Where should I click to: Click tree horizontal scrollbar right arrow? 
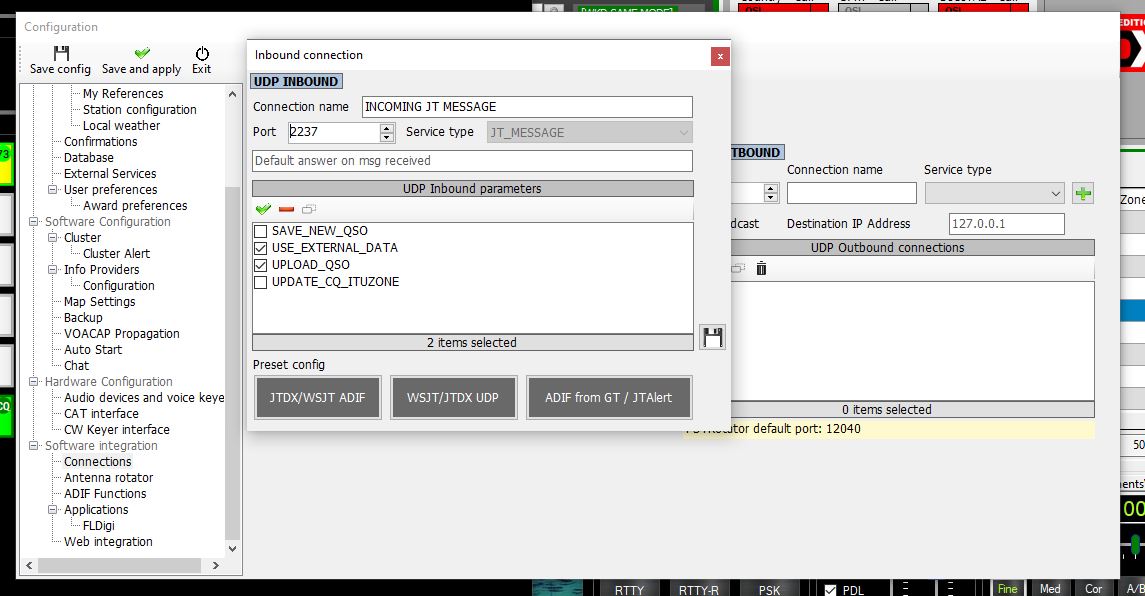point(215,565)
